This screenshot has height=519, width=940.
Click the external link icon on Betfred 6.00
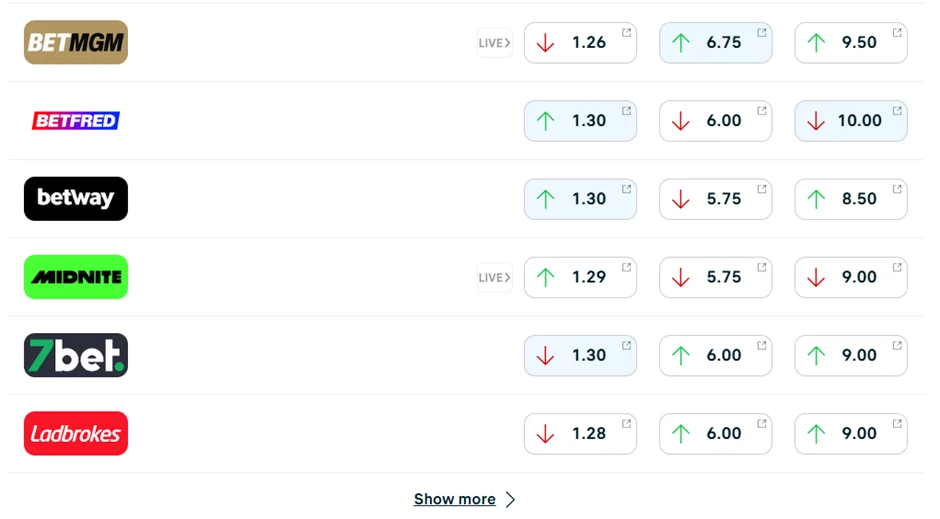pos(762,111)
